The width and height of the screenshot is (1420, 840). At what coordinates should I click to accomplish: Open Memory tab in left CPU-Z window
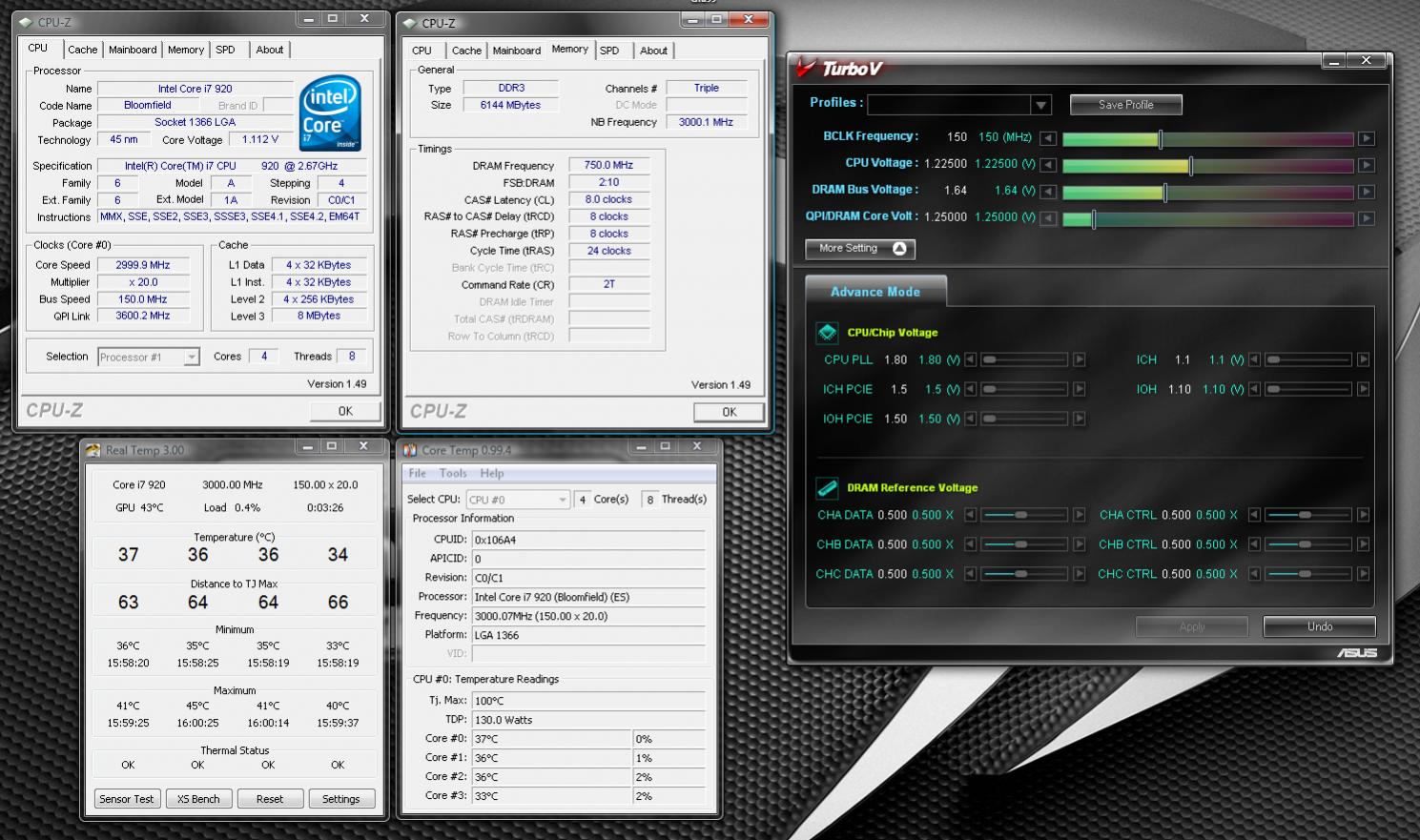point(186,50)
